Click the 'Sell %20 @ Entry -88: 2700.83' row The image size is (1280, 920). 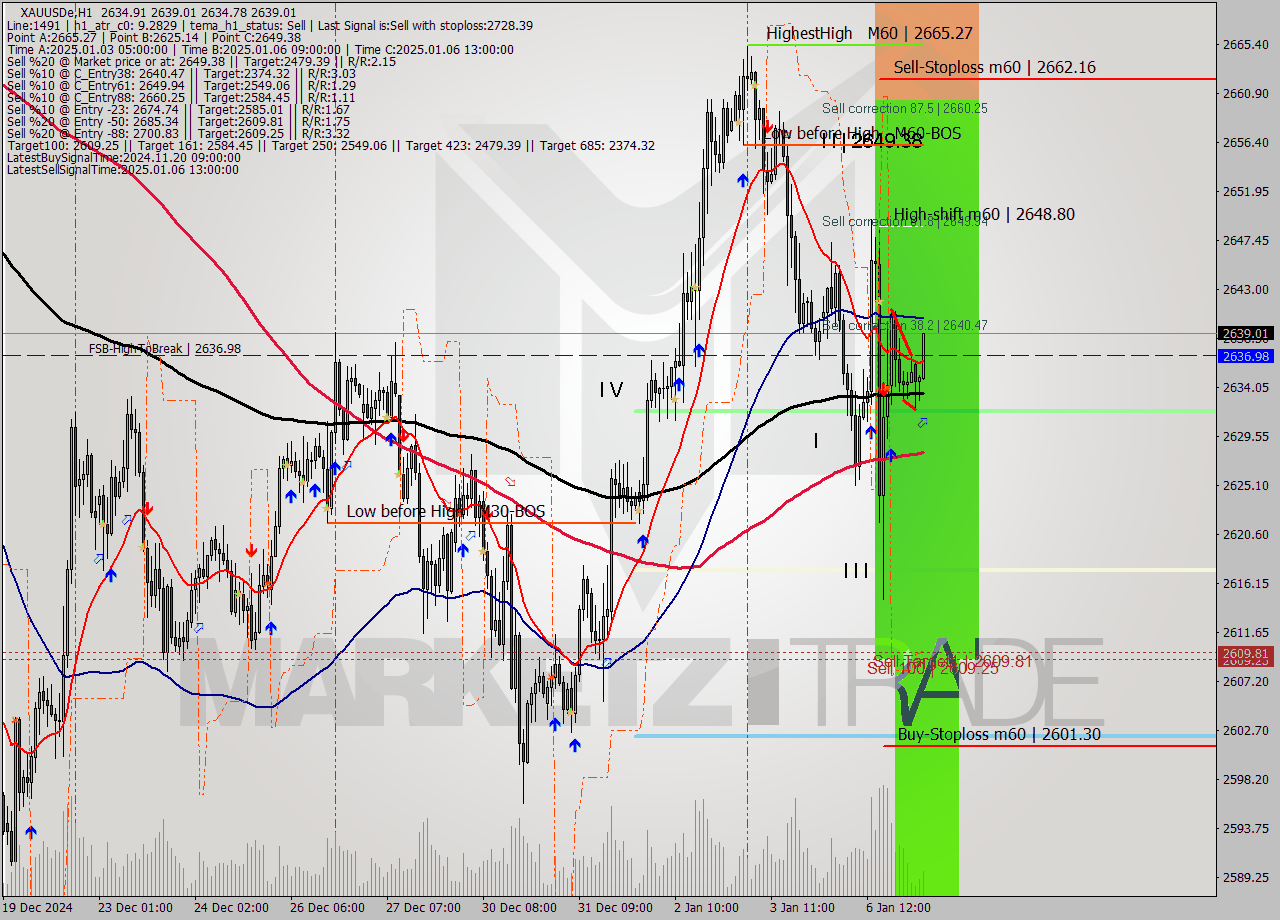click(x=178, y=133)
